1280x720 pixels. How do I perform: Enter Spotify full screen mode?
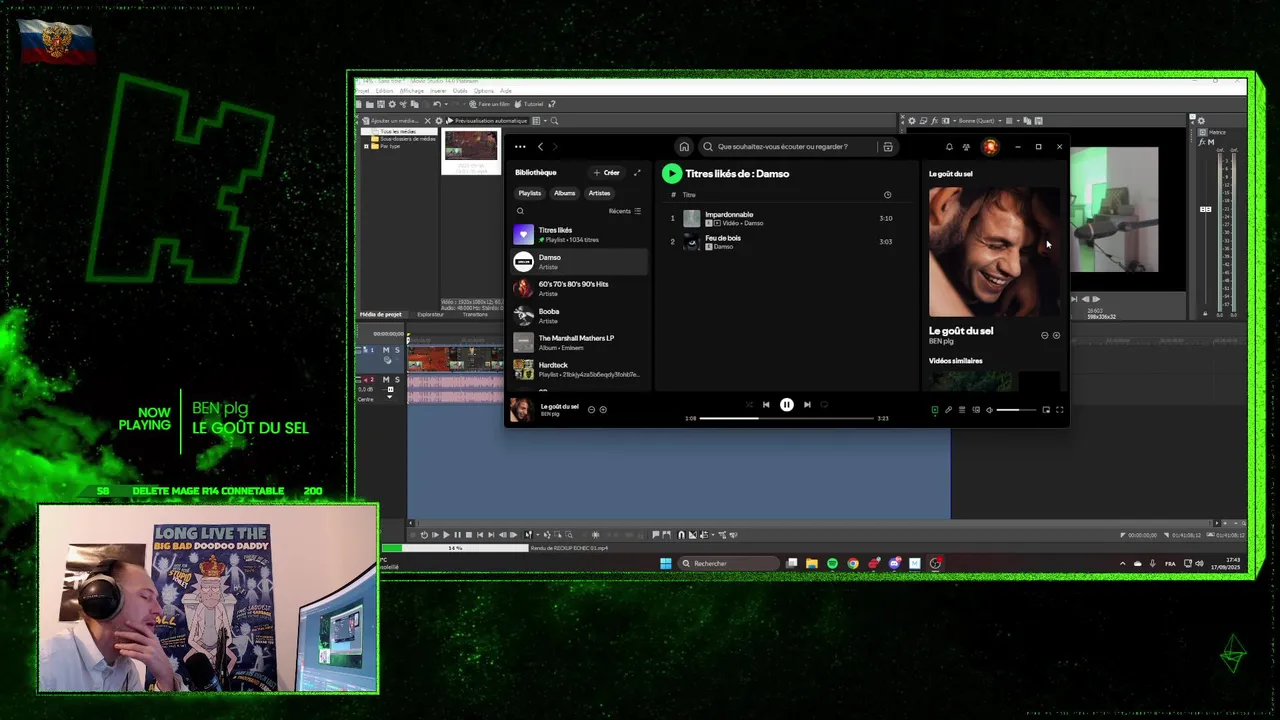pos(1060,410)
